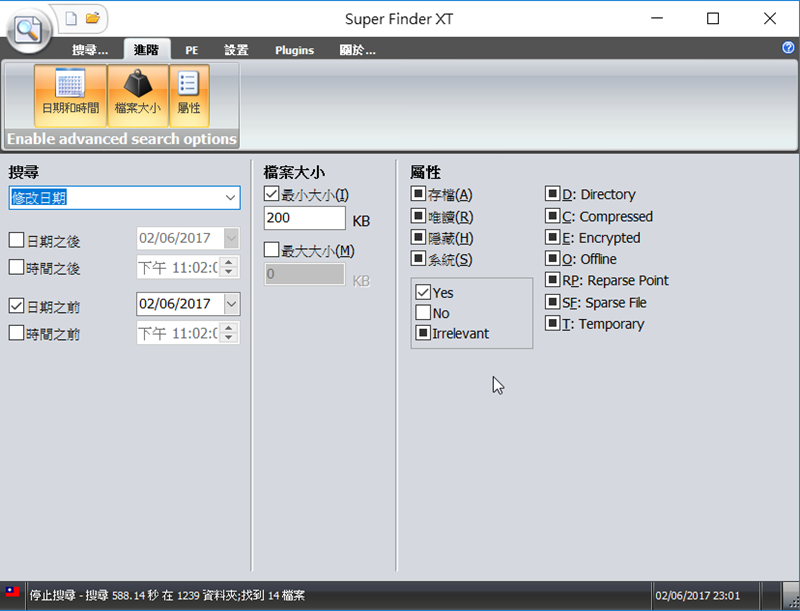This screenshot has height=611, width=800.
Task: Close the Super Finder XT window
Action: 770,18
